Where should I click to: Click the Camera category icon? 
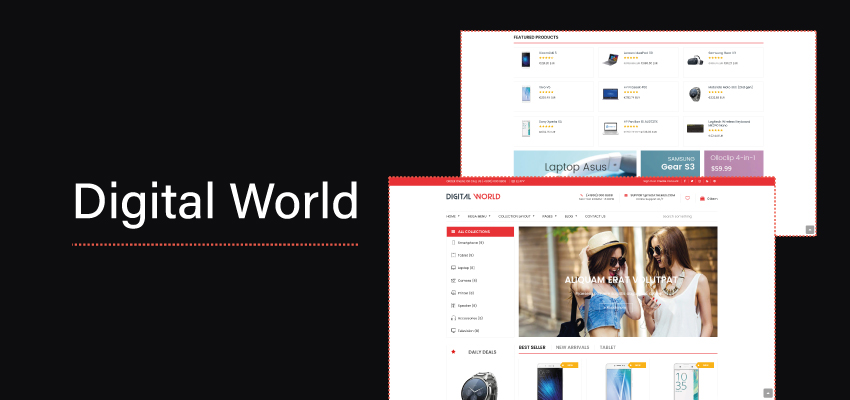[453, 280]
